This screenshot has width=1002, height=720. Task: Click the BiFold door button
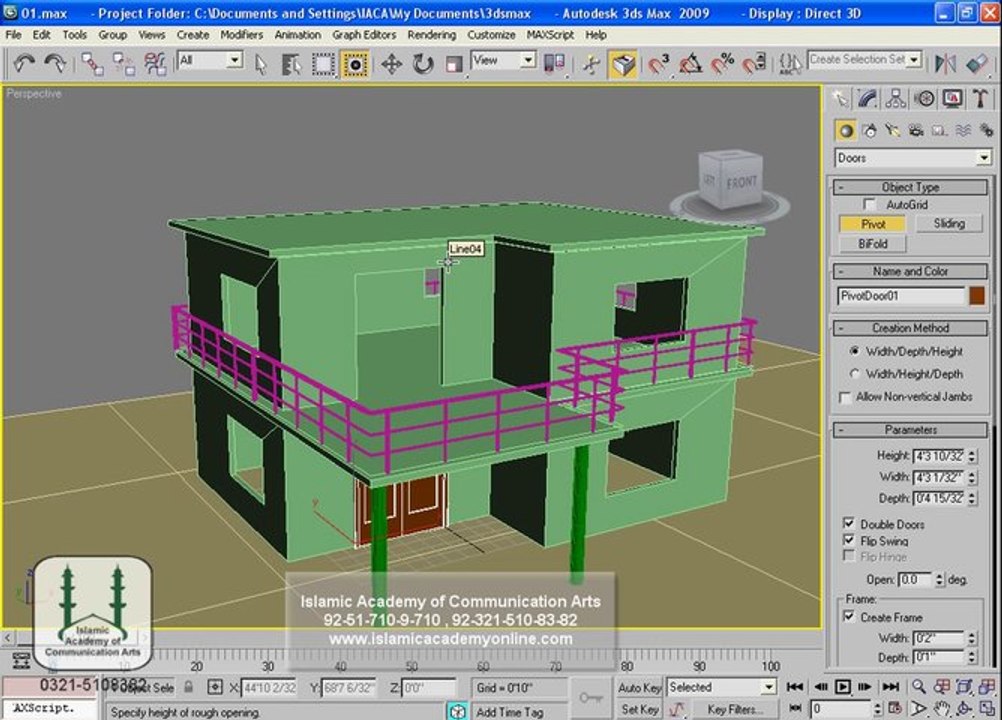coord(872,243)
